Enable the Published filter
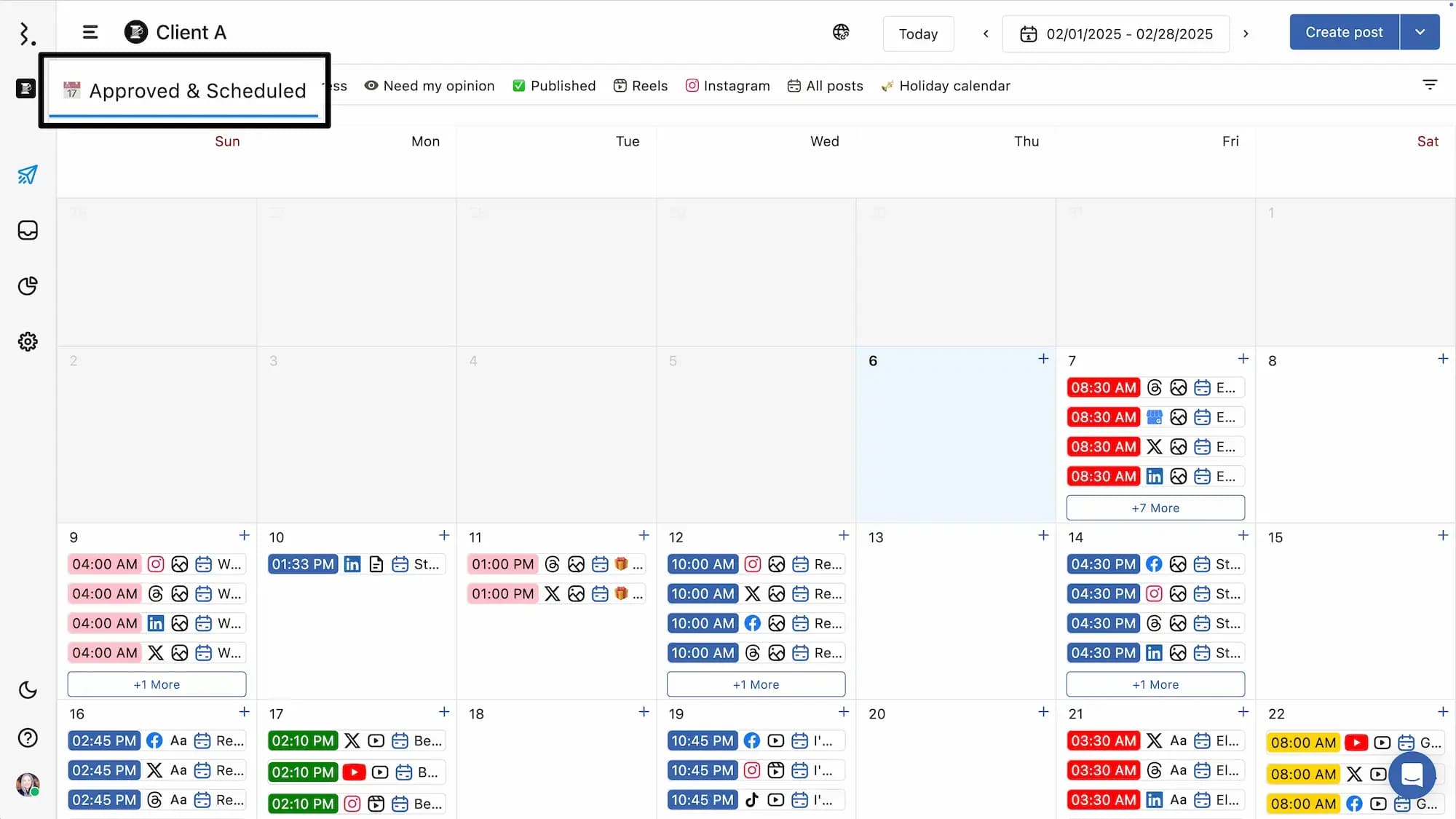Viewport: 1456px width, 819px height. [553, 85]
